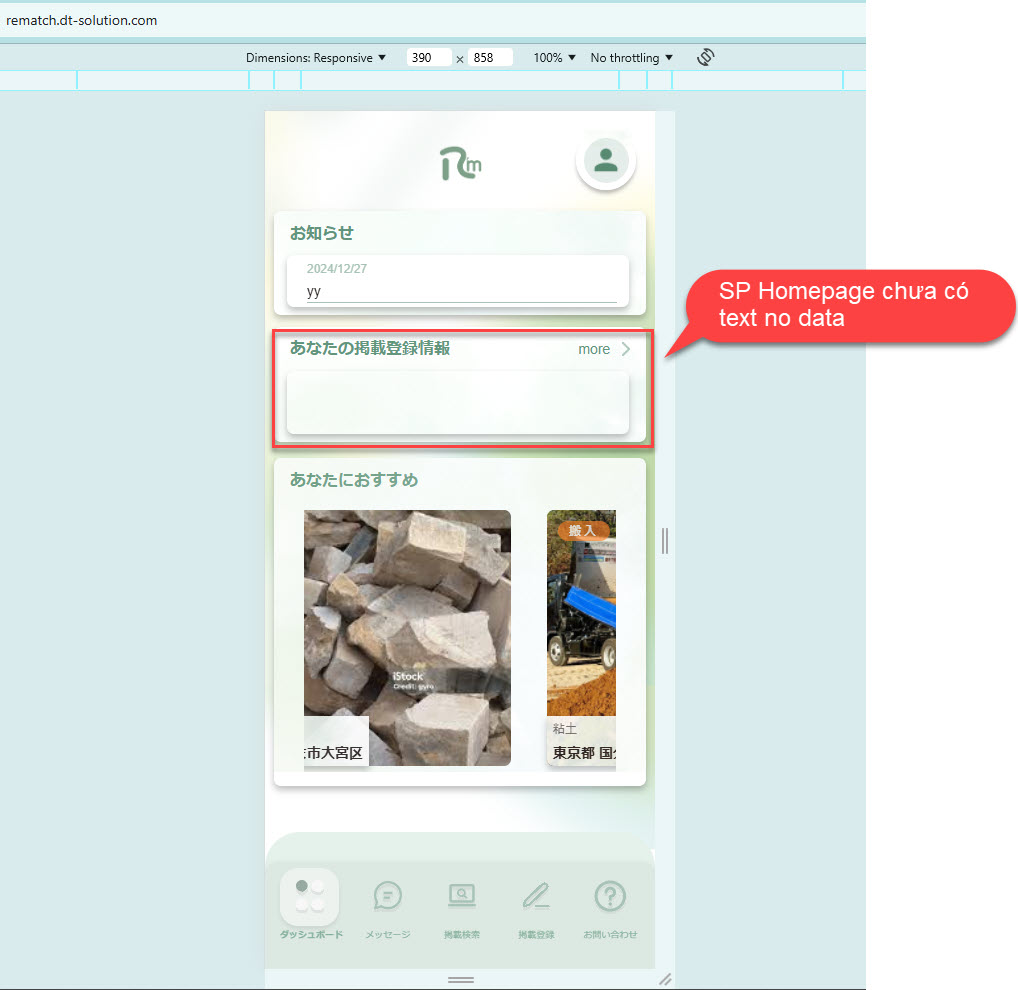1018x990 pixels.
Task: Click the viewport height field showing 858
Action: (x=489, y=58)
